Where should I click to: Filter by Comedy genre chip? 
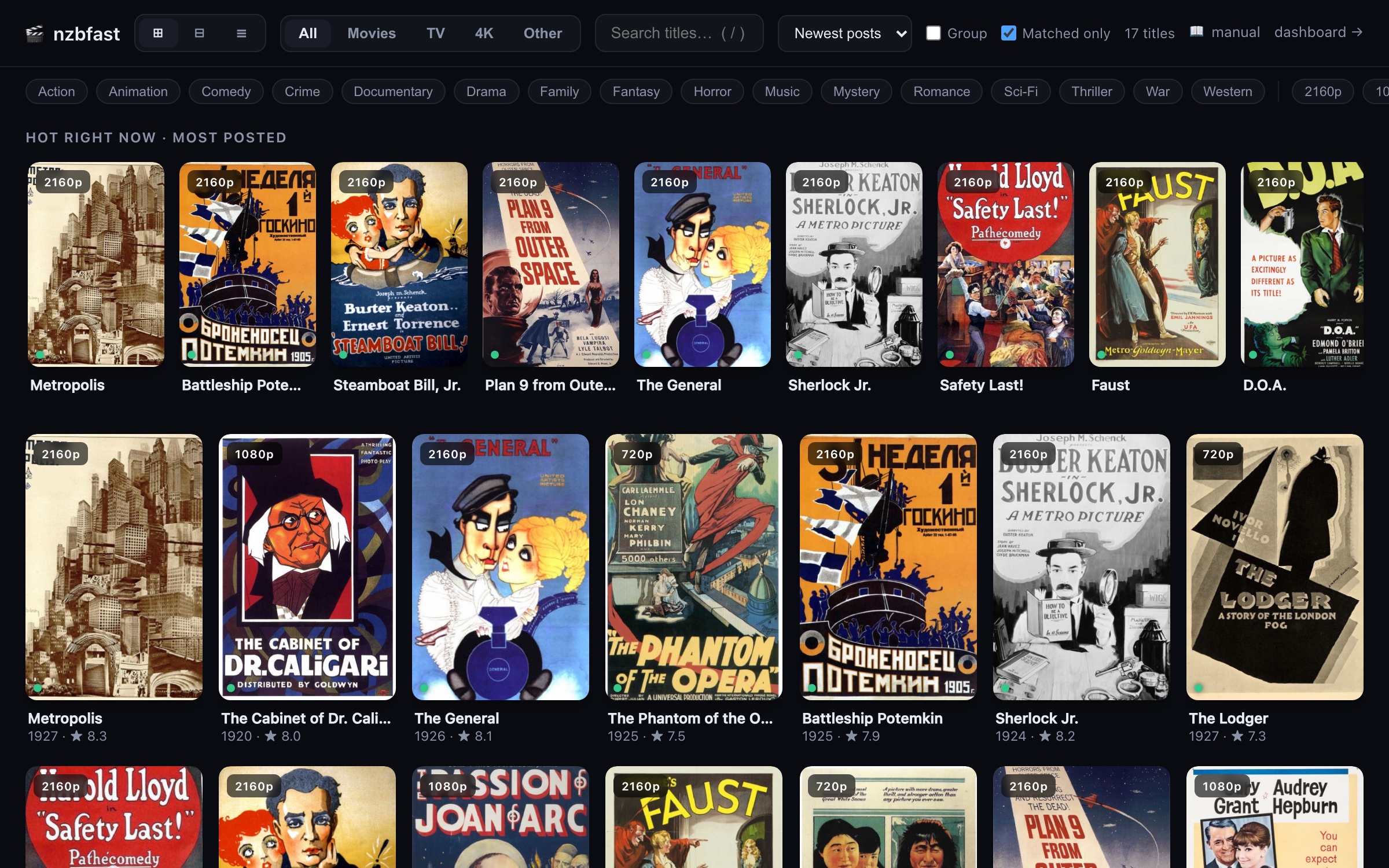(226, 91)
